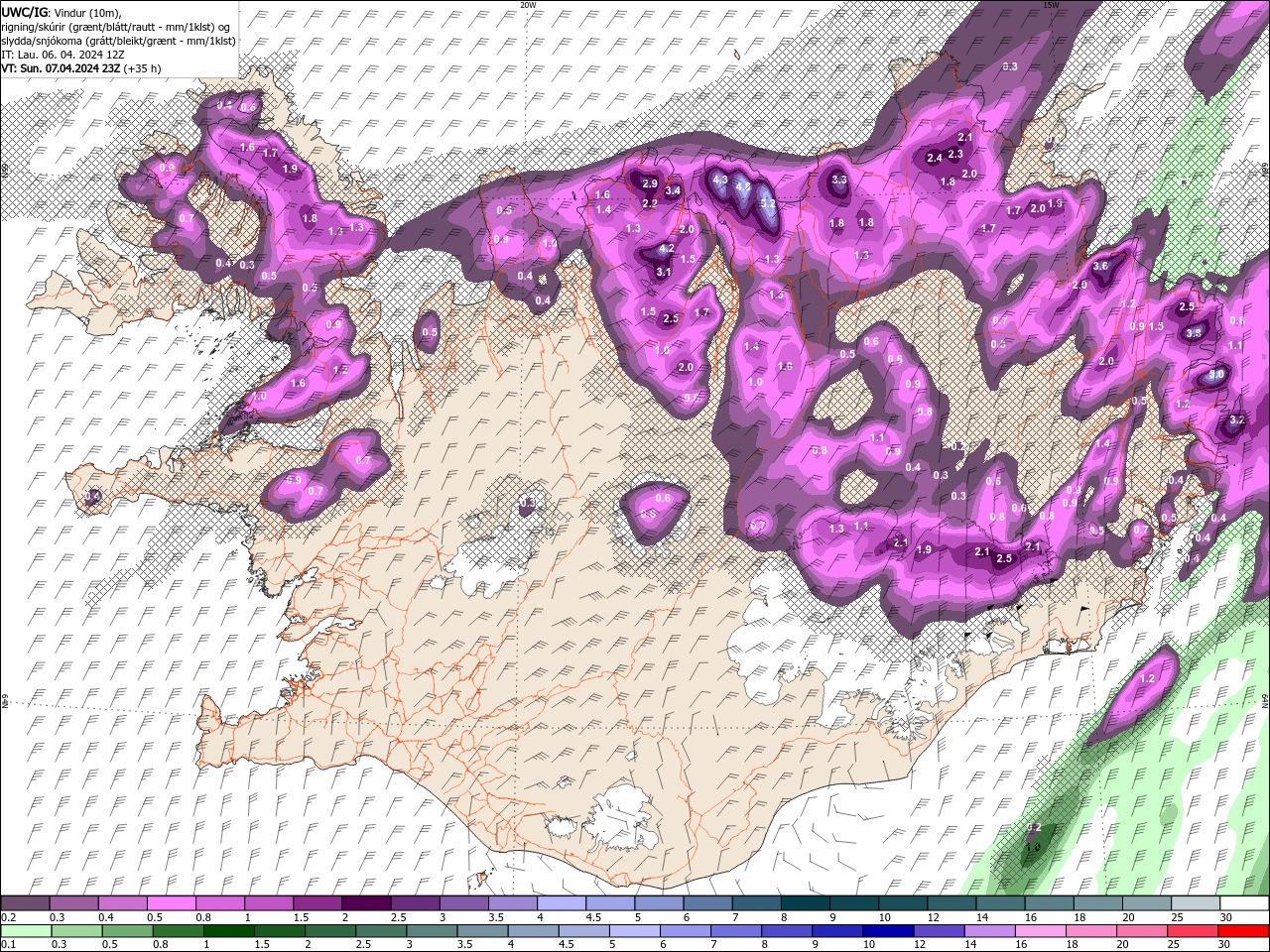Click the 3.8 snowfall value in the east
This screenshot has height=952, width=1270.
tap(1194, 333)
